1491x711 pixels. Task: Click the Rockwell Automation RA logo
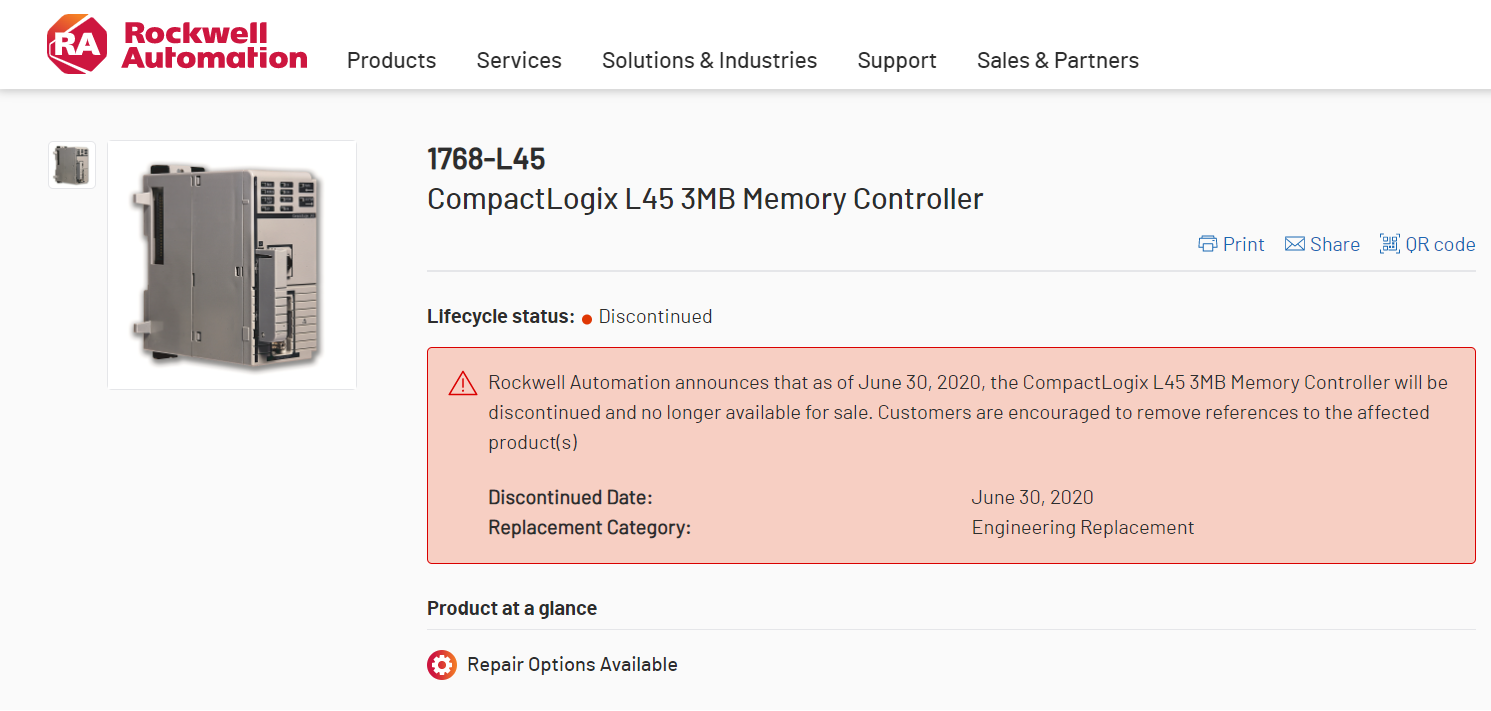76,45
